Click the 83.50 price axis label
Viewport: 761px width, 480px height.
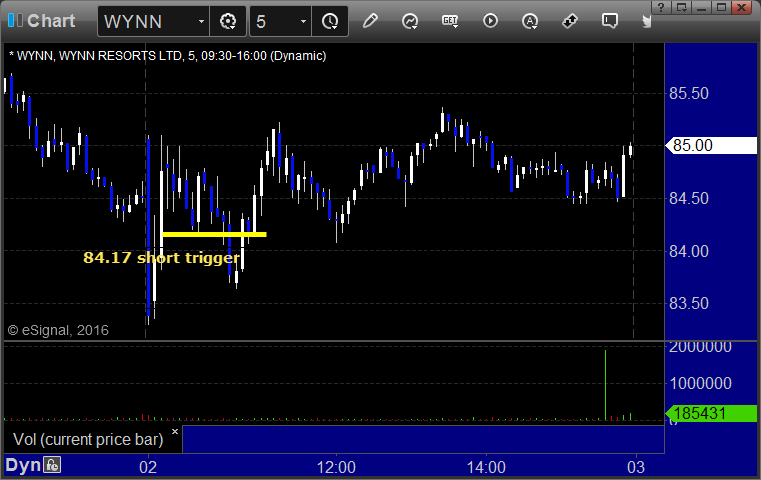[x=689, y=303]
